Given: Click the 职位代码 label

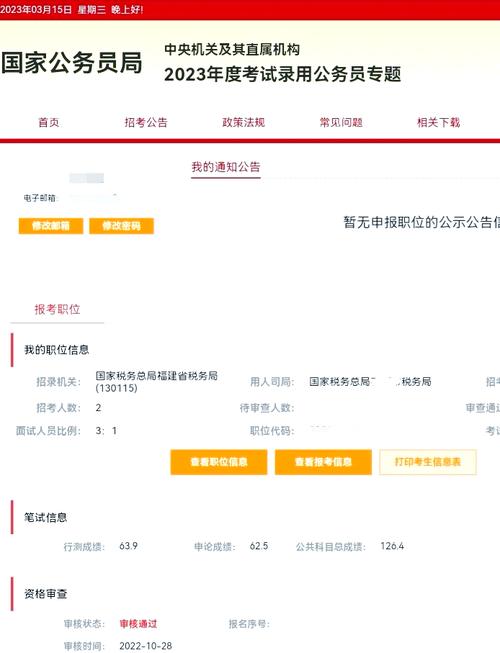Looking at the screenshot, I should (x=272, y=431).
